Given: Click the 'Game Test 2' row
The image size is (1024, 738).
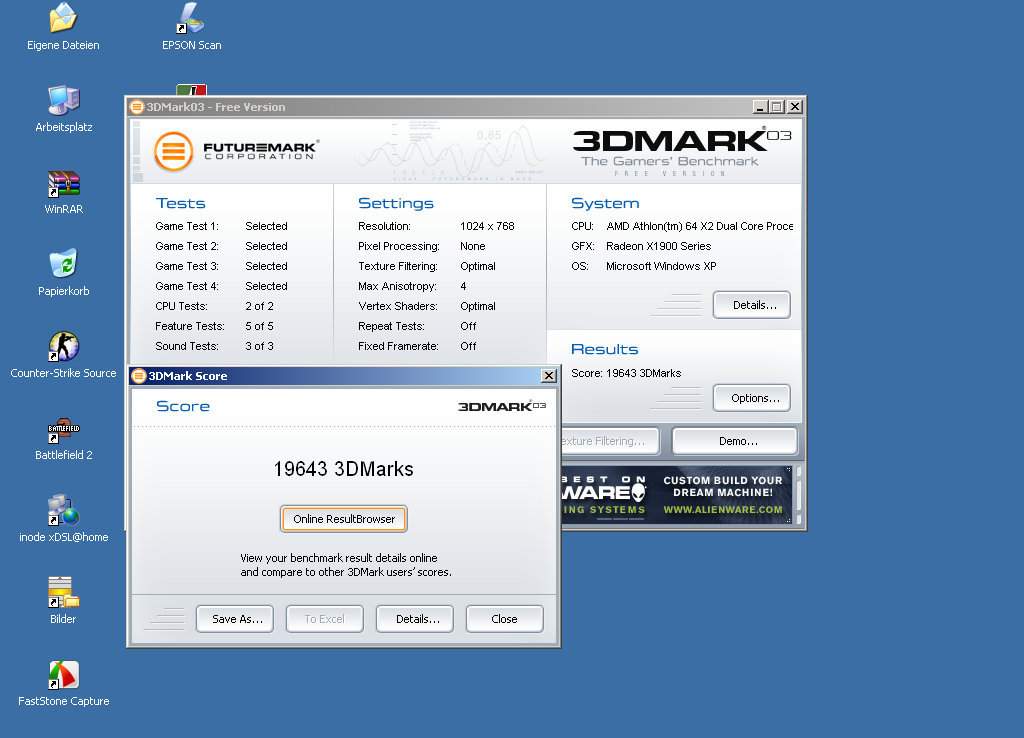Looking at the screenshot, I should click(221, 246).
